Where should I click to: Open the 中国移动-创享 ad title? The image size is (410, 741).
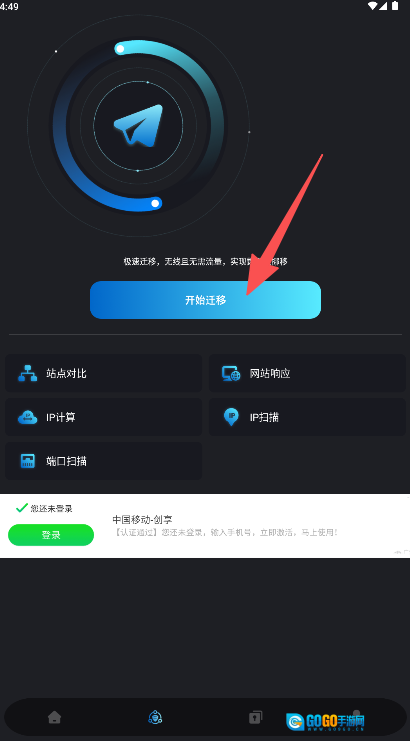(142, 520)
